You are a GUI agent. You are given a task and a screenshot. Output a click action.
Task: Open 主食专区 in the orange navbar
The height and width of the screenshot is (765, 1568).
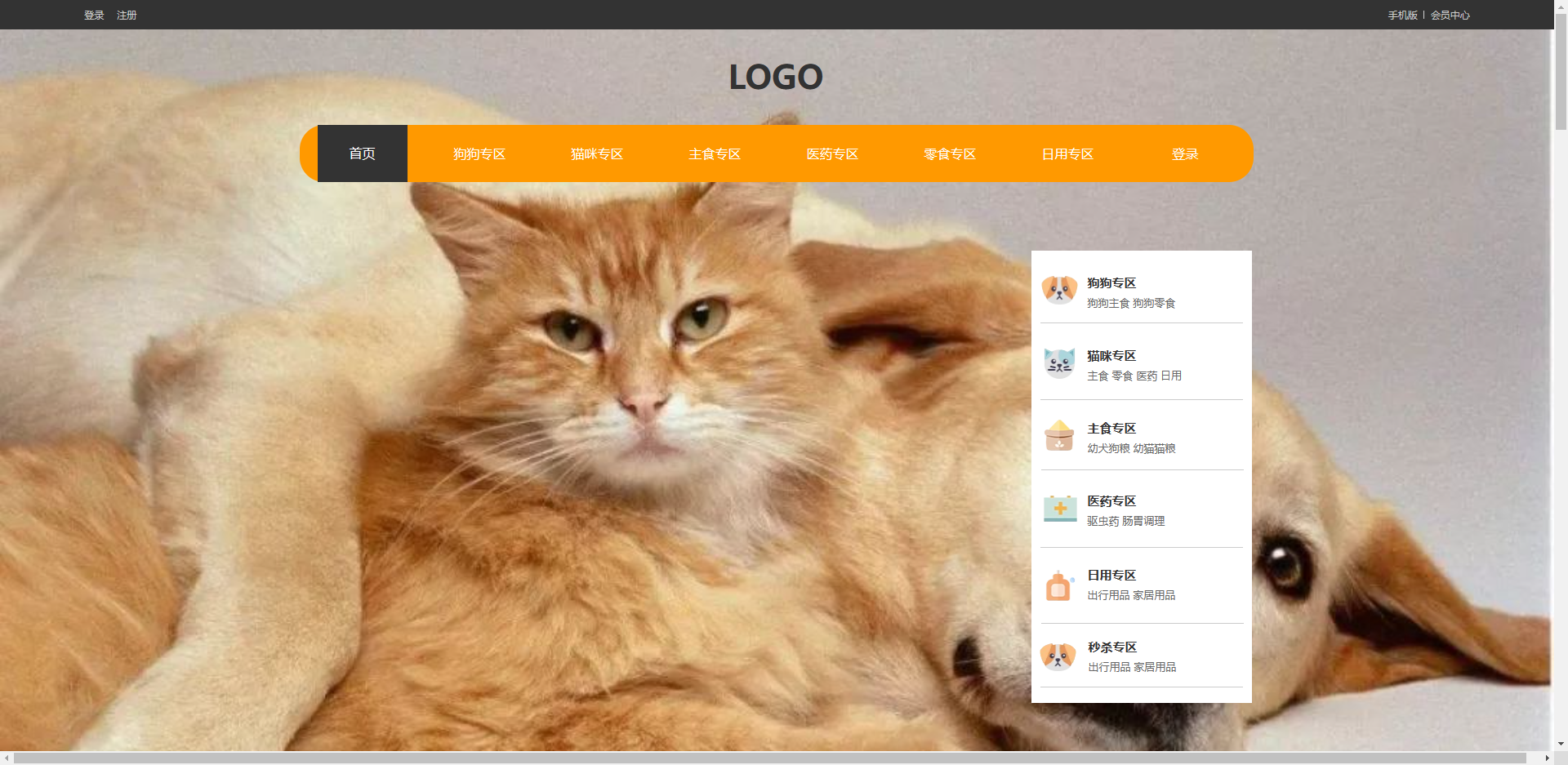coord(715,154)
